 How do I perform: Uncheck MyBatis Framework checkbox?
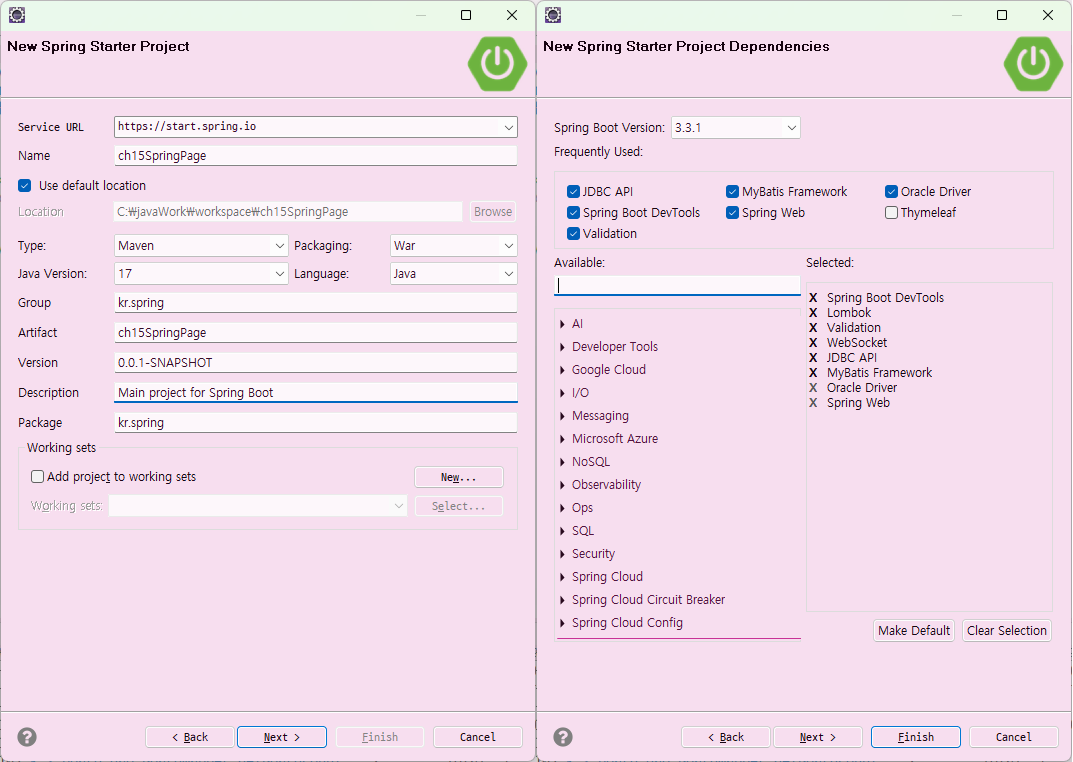[x=732, y=192]
